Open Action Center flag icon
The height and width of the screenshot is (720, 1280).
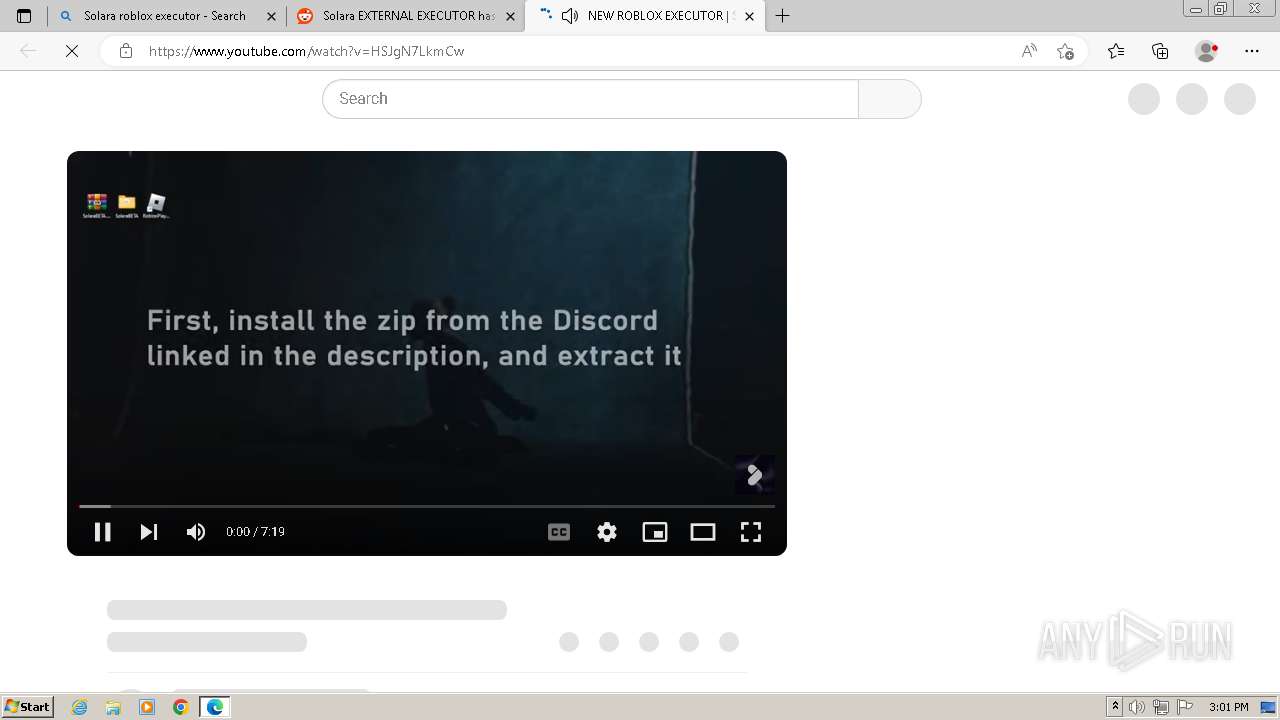click(x=1185, y=707)
